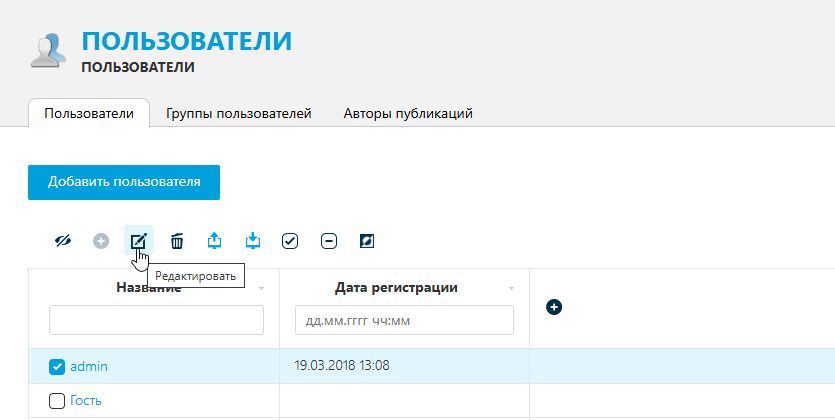Click the export upload arrow icon
This screenshot has width=835, height=420.
point(214,241)
